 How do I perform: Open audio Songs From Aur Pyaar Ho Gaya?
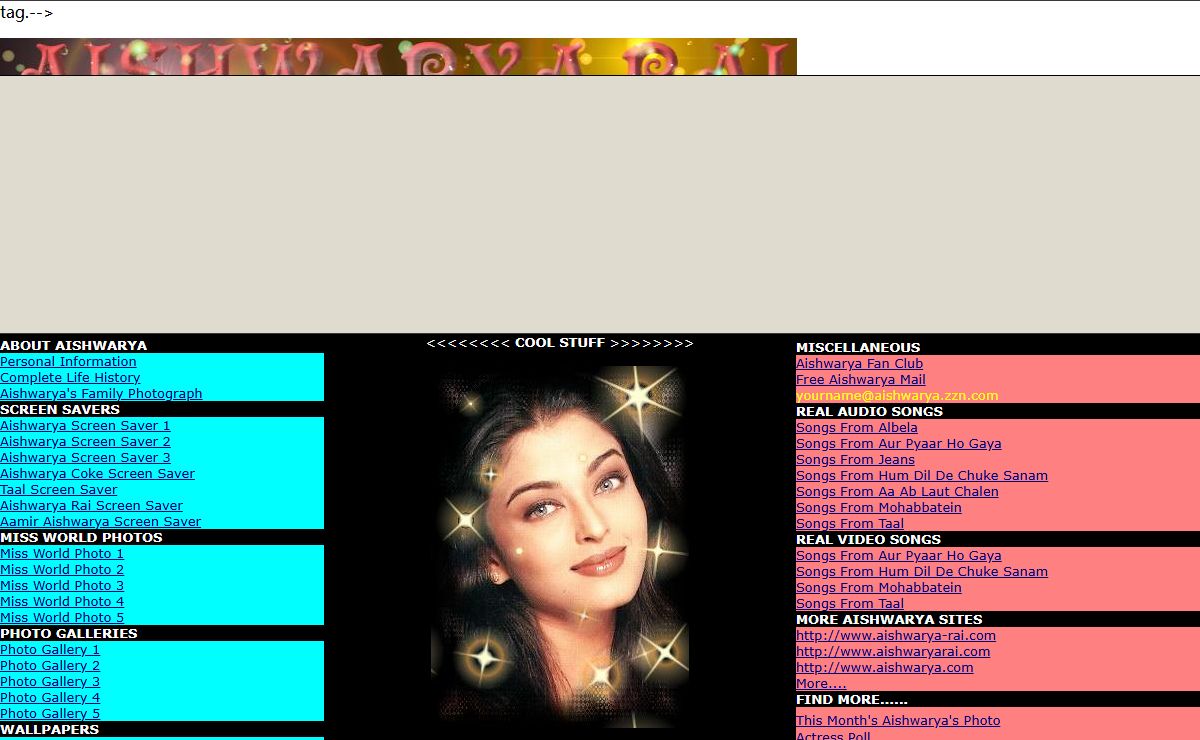click(898, 444)
